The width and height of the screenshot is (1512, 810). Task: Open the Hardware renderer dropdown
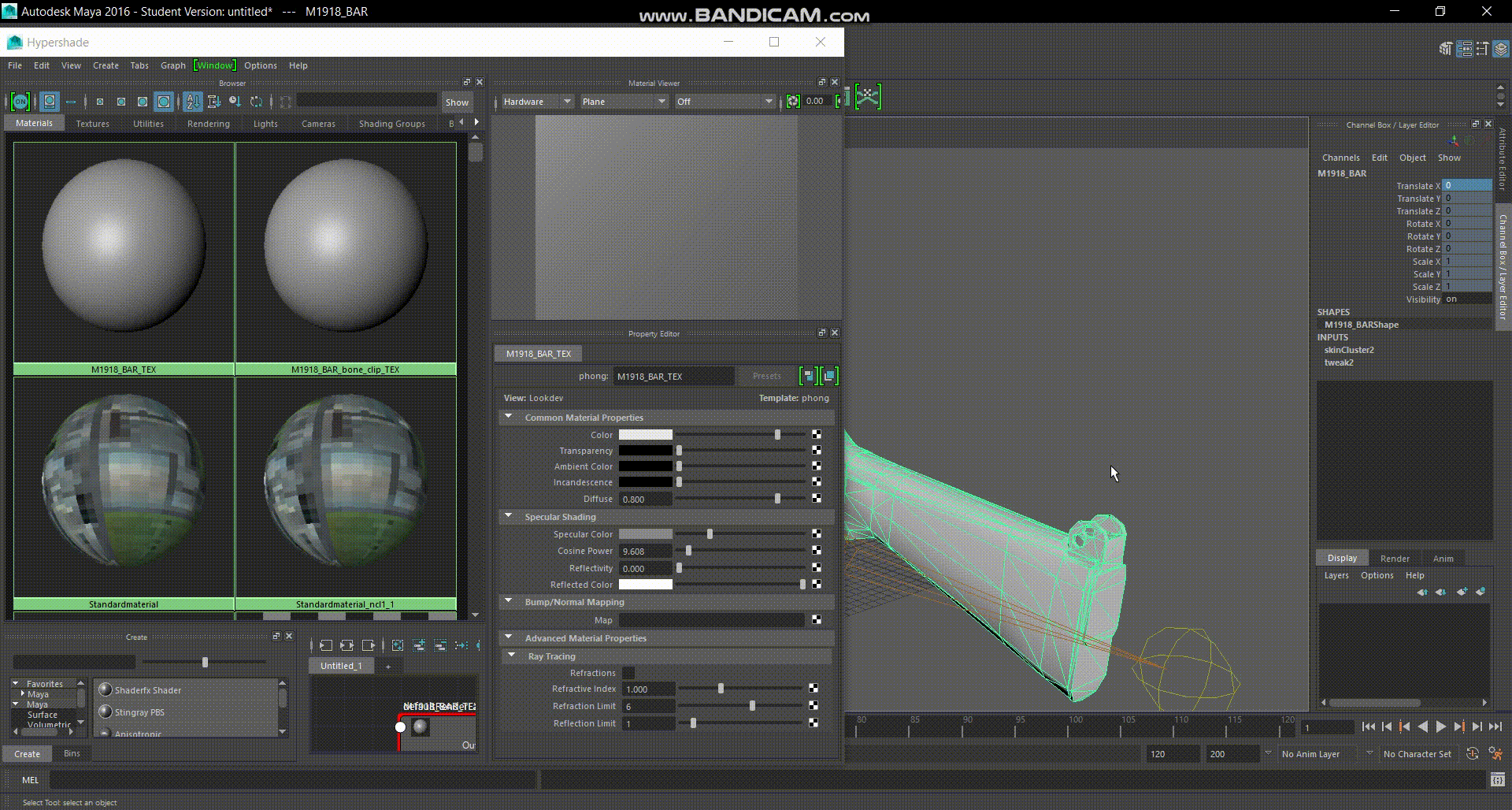(x=537, y=102)
